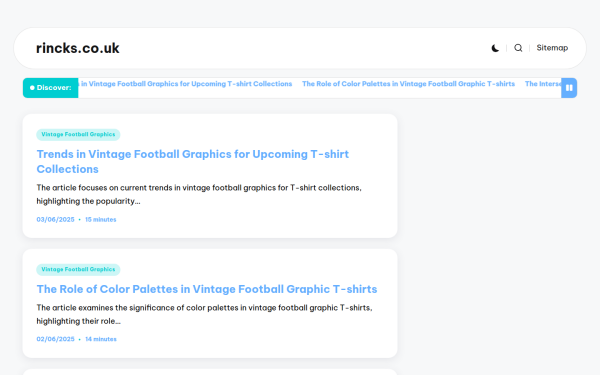Pause the Discover news ticker
Image resolution: width=600 pixels, height=375 pixels.
[x=569, y=88]
